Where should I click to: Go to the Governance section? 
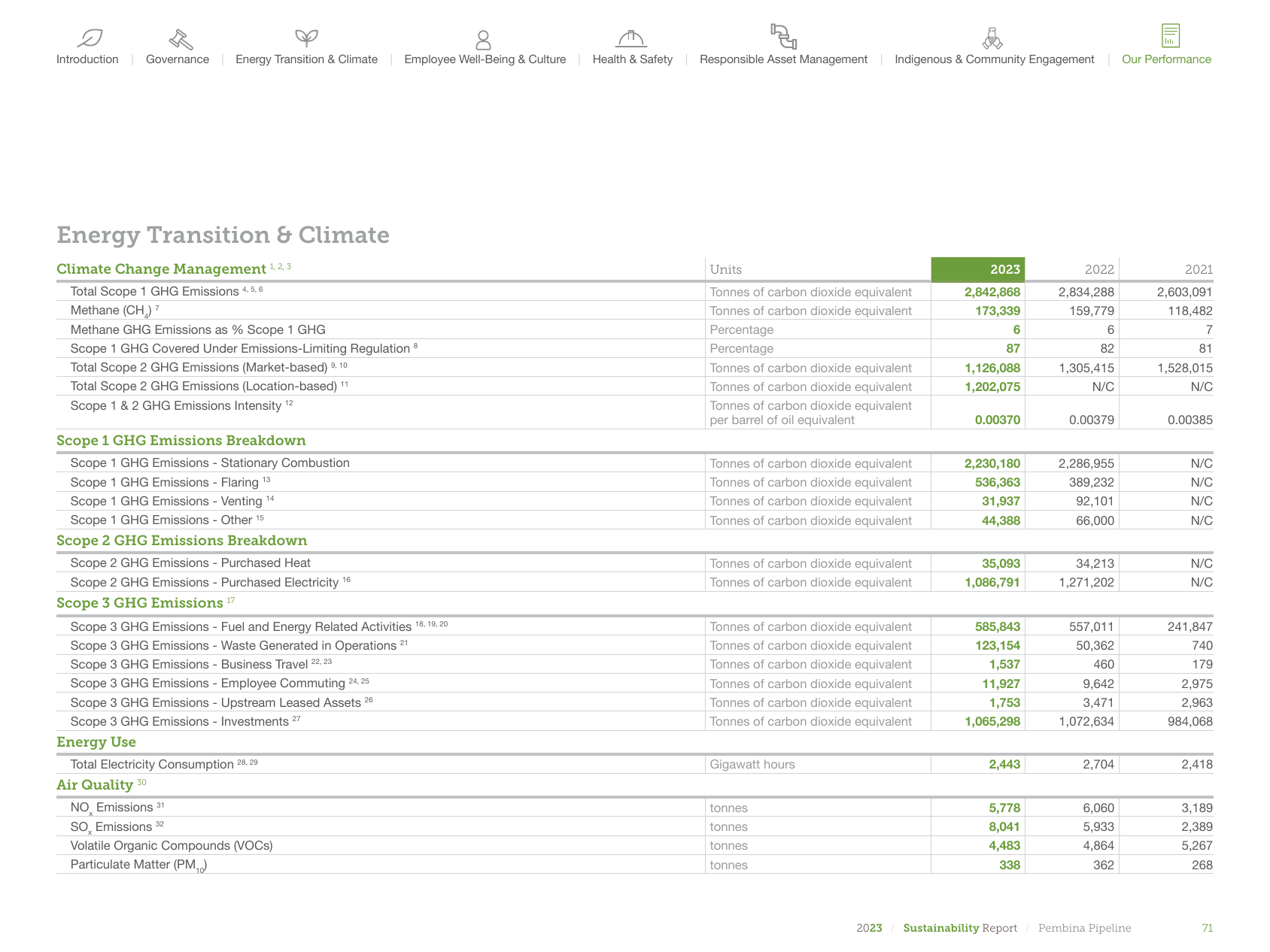pos(178,59)
